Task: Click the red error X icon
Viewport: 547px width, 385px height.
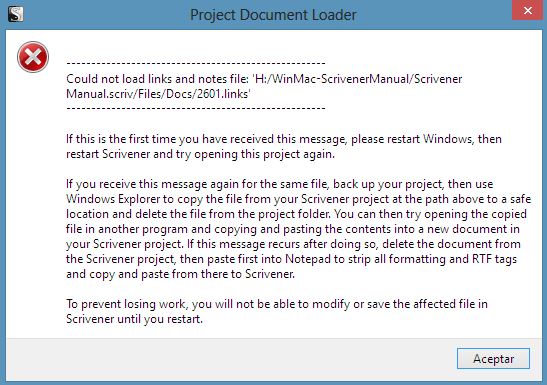Action: 33,57
